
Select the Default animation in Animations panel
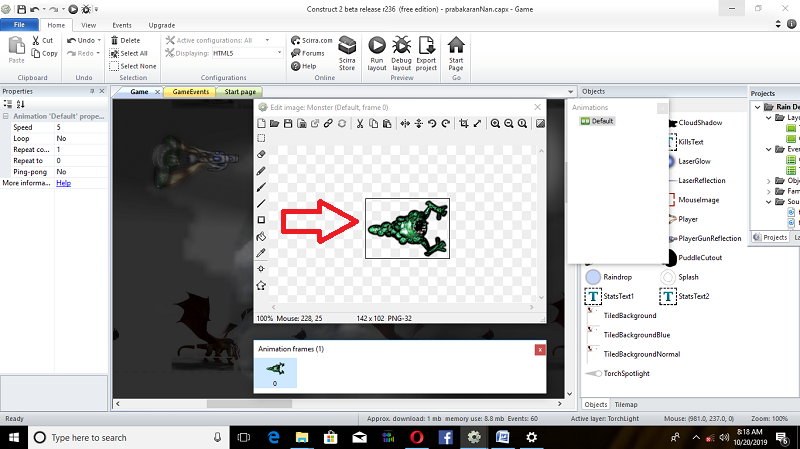coord(597,121)
